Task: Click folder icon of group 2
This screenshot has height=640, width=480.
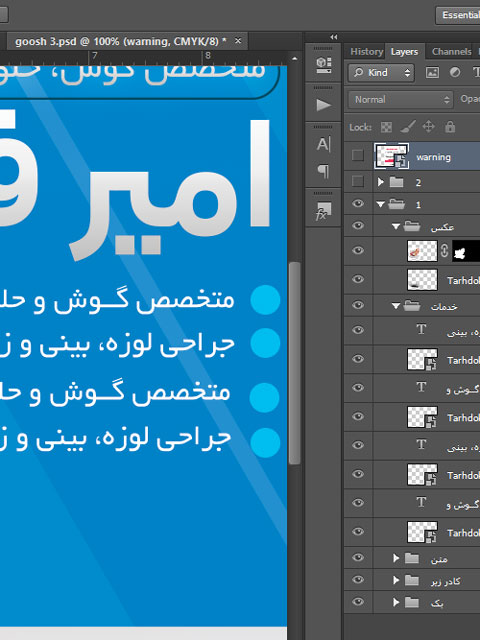Action: tap(396, 182)
